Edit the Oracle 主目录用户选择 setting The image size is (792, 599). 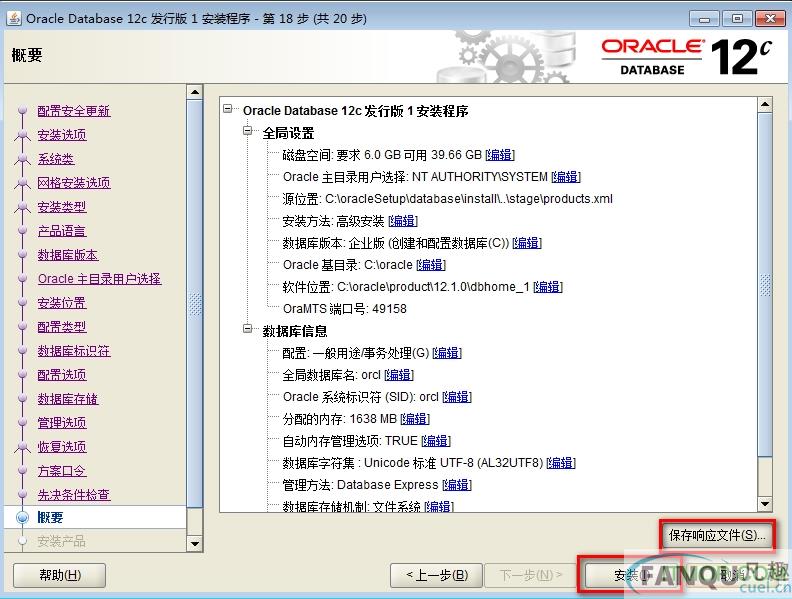tap(565, 177)
